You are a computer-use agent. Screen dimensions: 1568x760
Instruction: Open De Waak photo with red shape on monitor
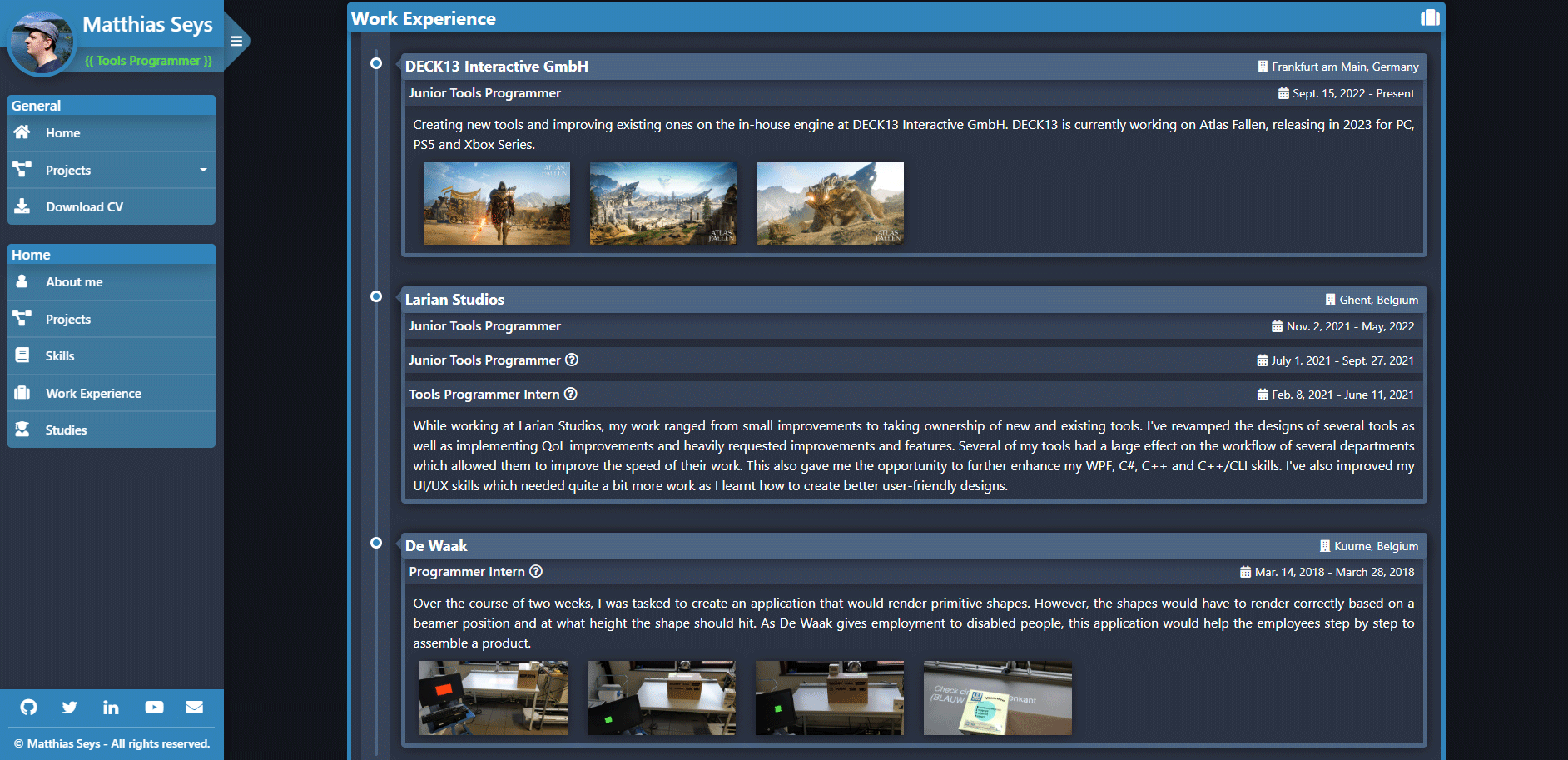coord(494,698)
